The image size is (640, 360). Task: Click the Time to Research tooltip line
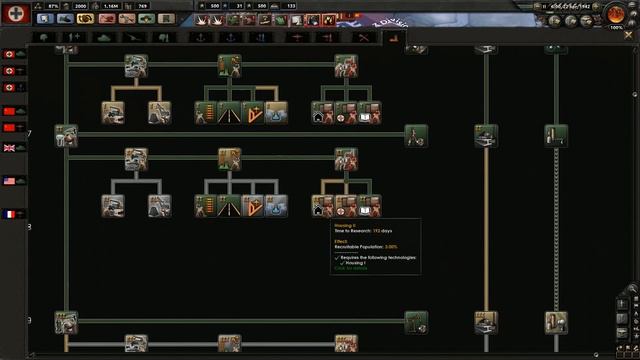(x=363, y=231)
